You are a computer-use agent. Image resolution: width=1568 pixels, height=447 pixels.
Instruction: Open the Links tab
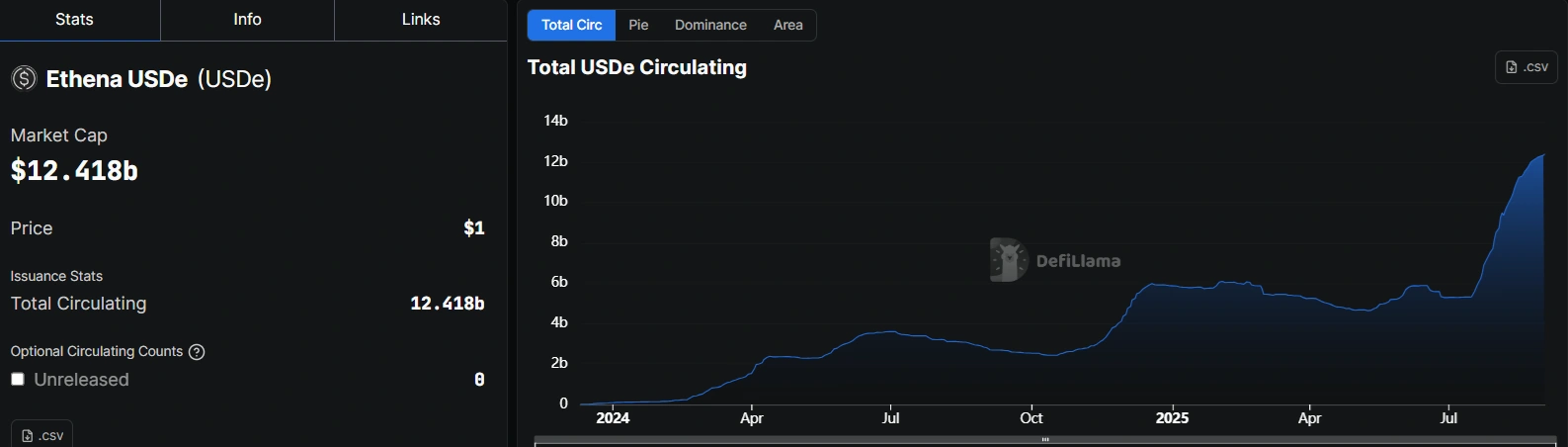(x=421, y=20)
